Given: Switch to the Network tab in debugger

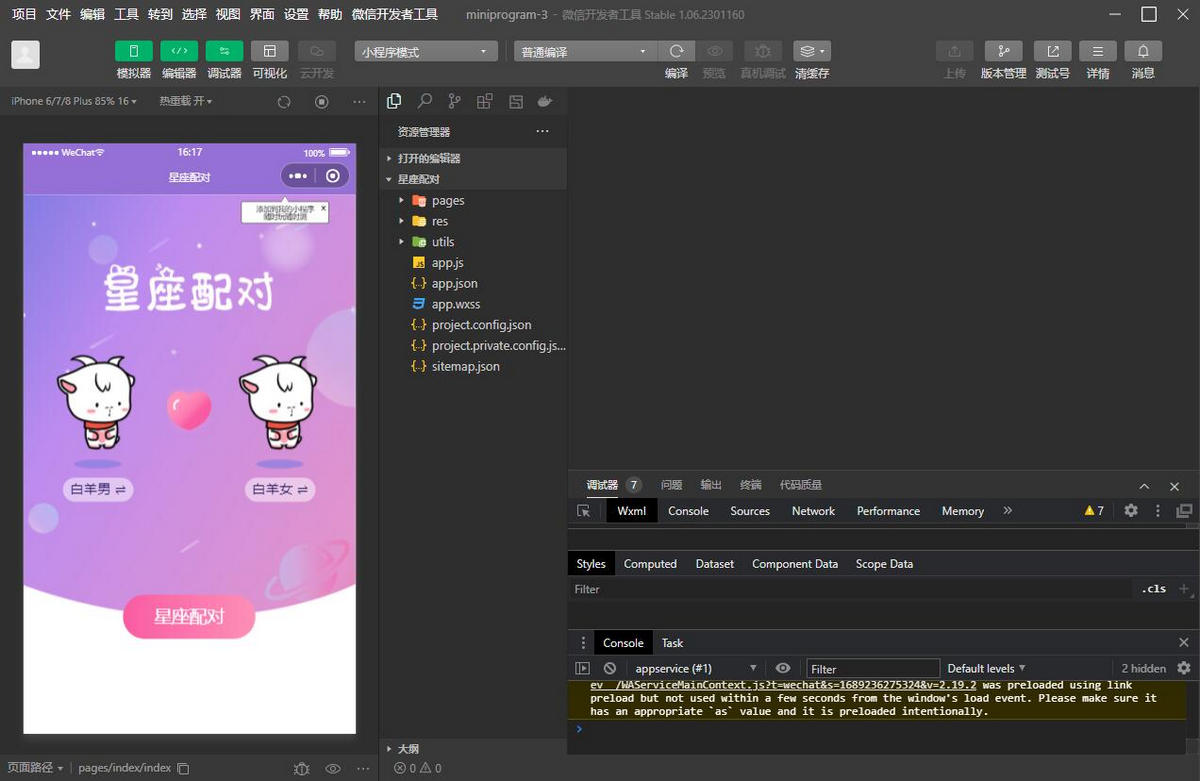Looking at the screenshot, I should [x=812, y=511].
